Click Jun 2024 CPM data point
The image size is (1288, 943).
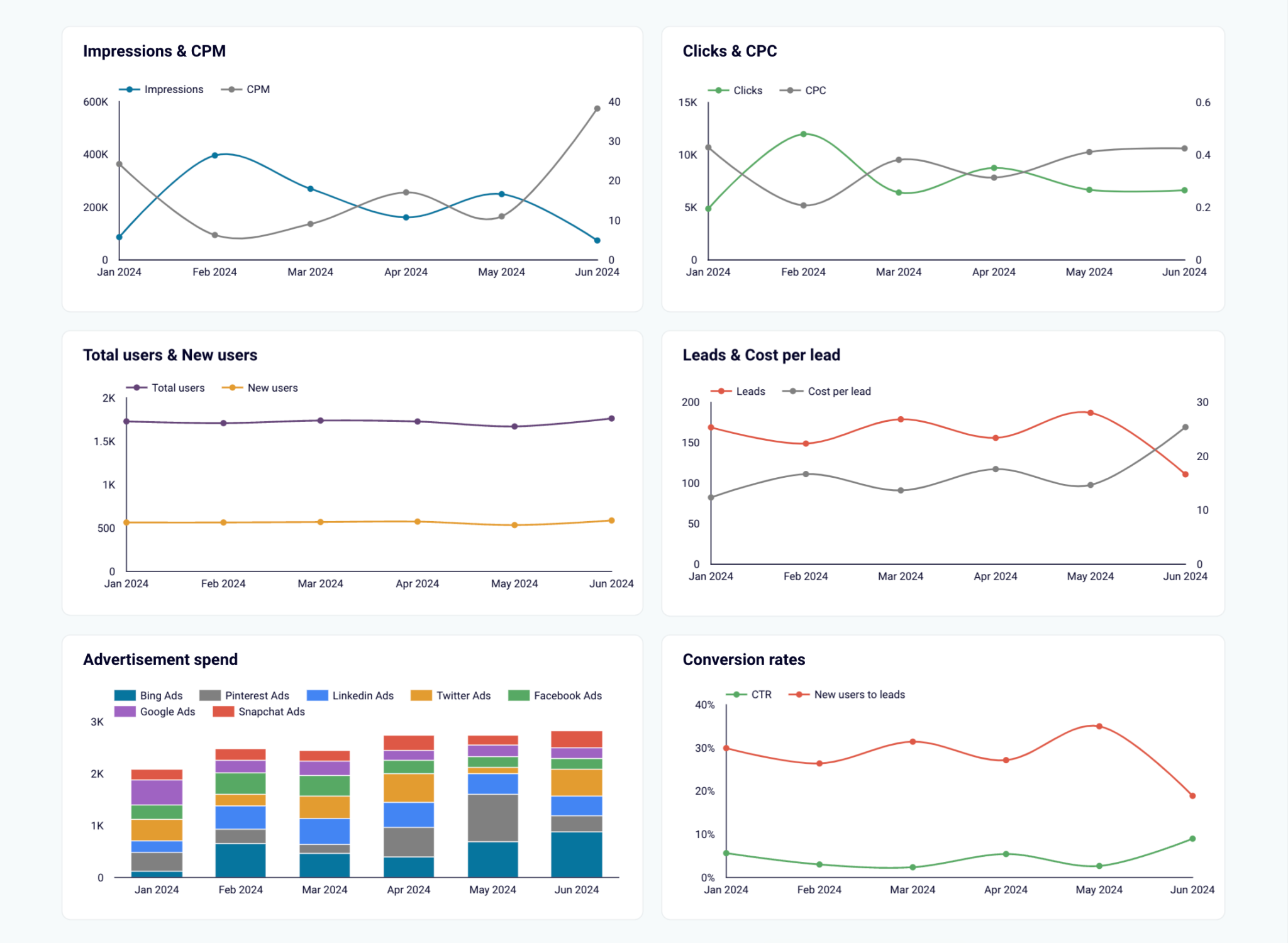point(597,109)
